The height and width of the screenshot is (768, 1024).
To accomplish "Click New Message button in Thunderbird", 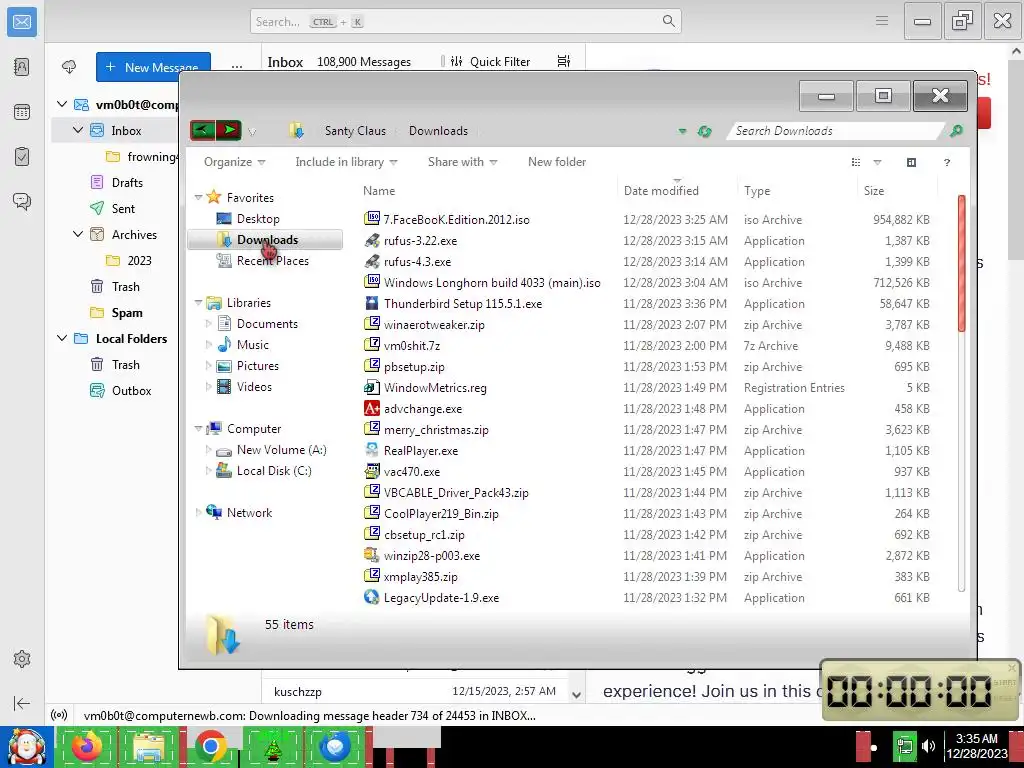I will coord(153,67).
